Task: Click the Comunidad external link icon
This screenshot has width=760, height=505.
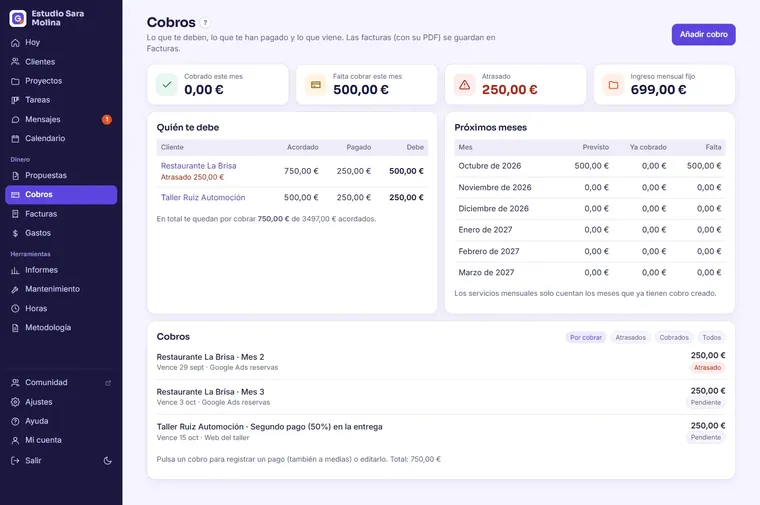Action: pyautogui.click(x=108, y=383)
